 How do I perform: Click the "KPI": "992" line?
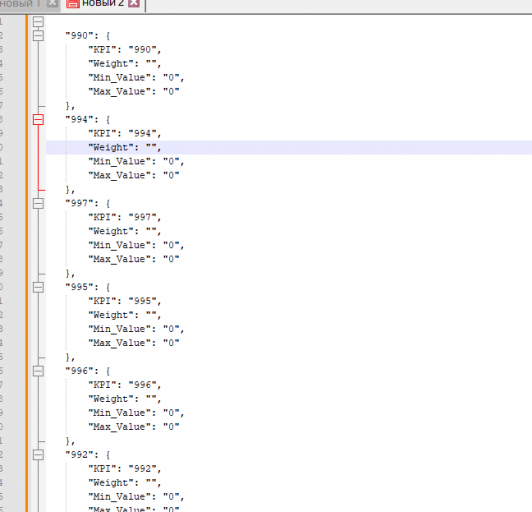coord(125,469)
